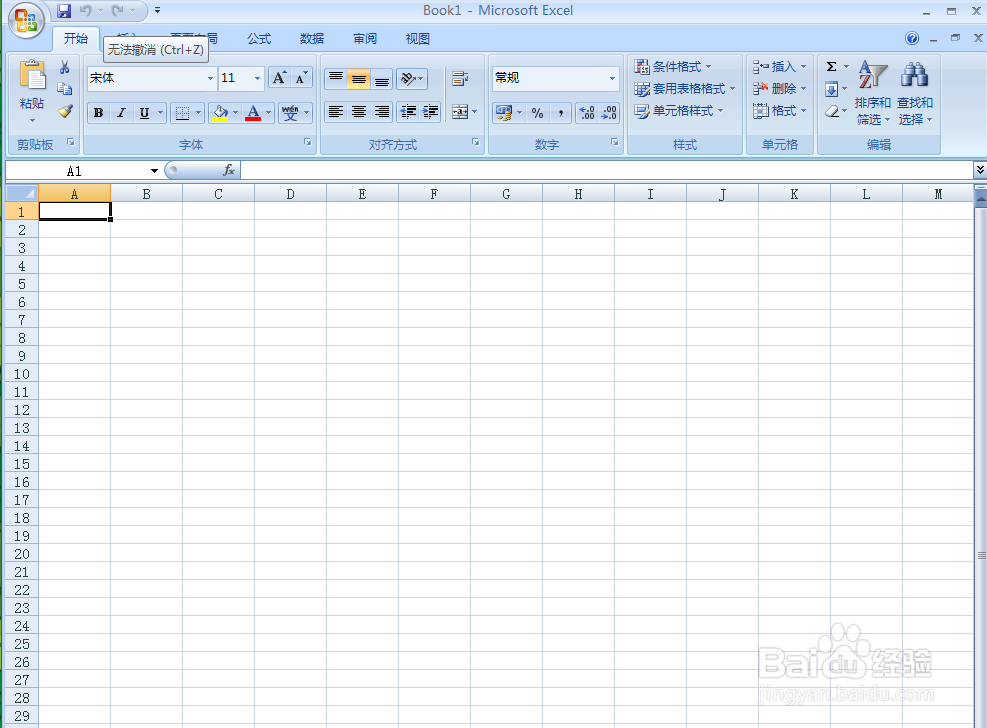Screen dimensions: 987x728
Task: Click the Paste clipboard icon
Action: point(32,76)
